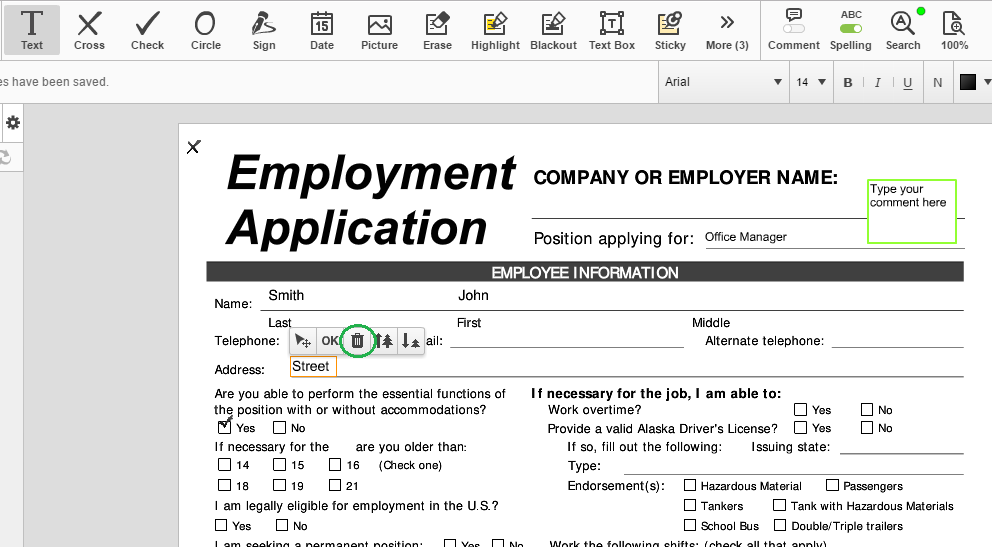Image resolution: width=992 pixels, height=547 pixels.
Task: Check the age 18 checkbox
Action: (225, 485)
